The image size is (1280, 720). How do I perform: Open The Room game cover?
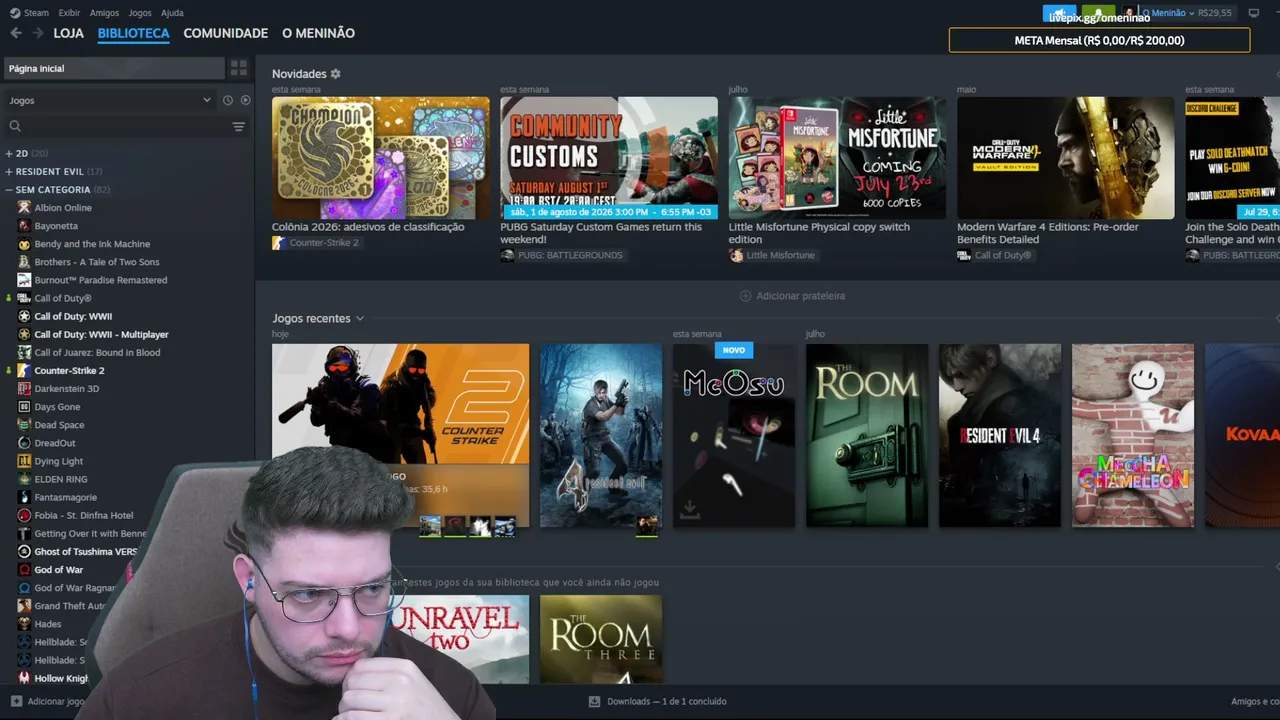(x=867, y=435)
